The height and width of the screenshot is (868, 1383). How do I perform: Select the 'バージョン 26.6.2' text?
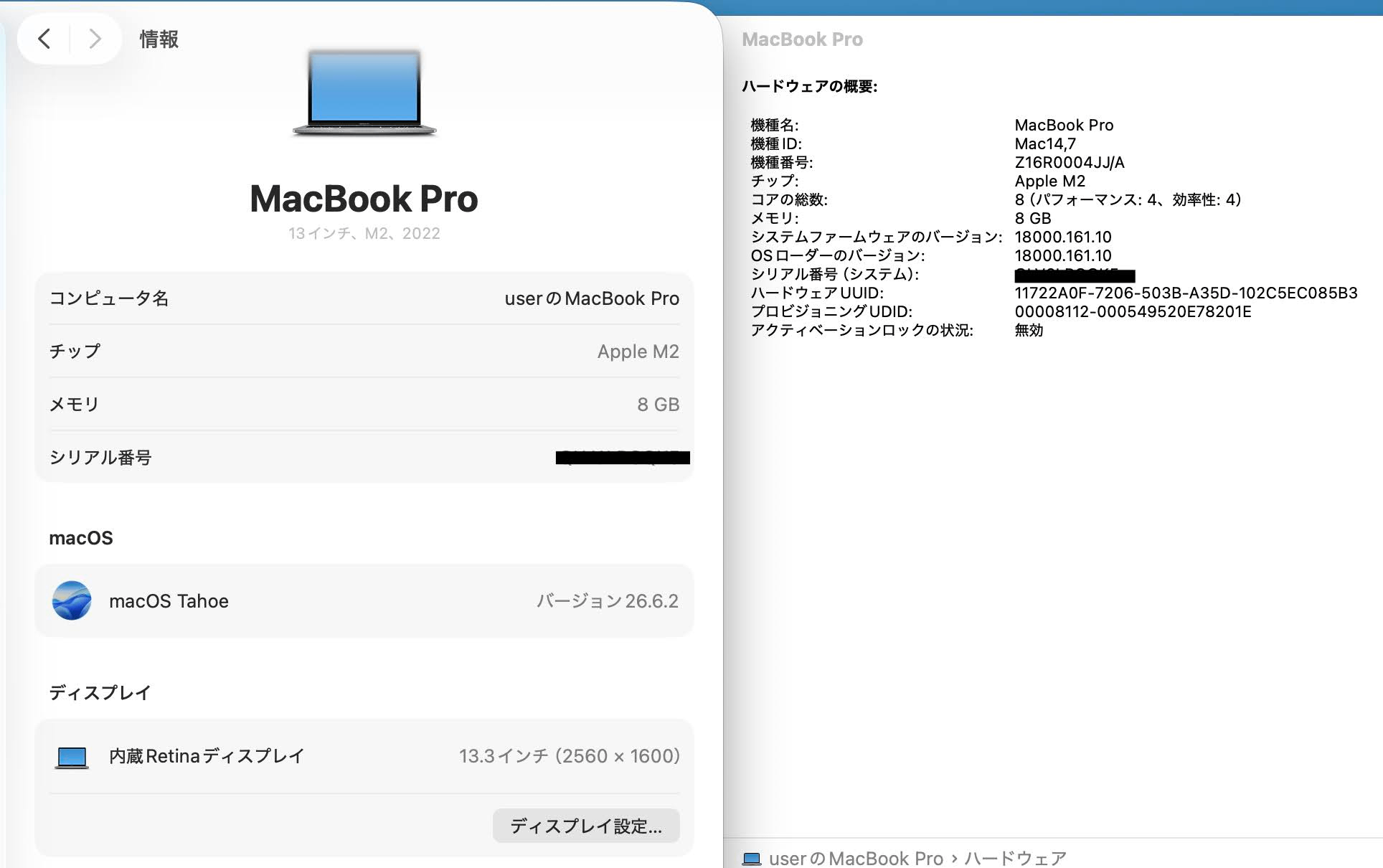(608, 601)
